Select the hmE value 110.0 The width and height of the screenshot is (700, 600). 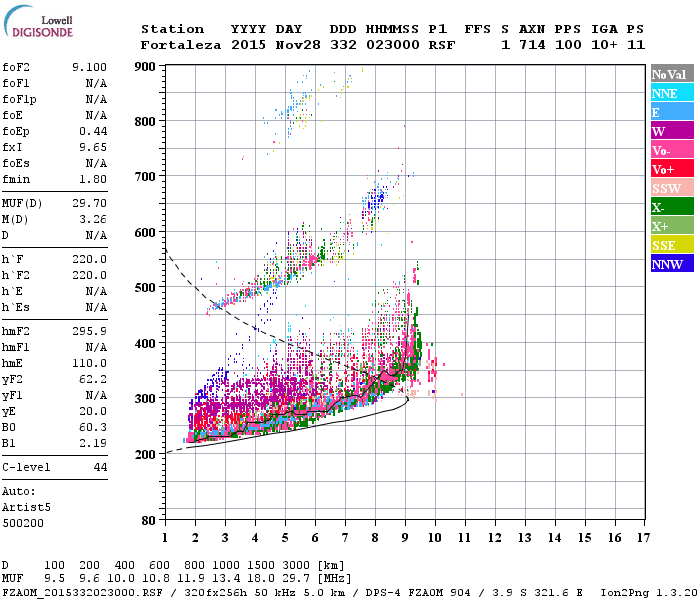[89, 363]
